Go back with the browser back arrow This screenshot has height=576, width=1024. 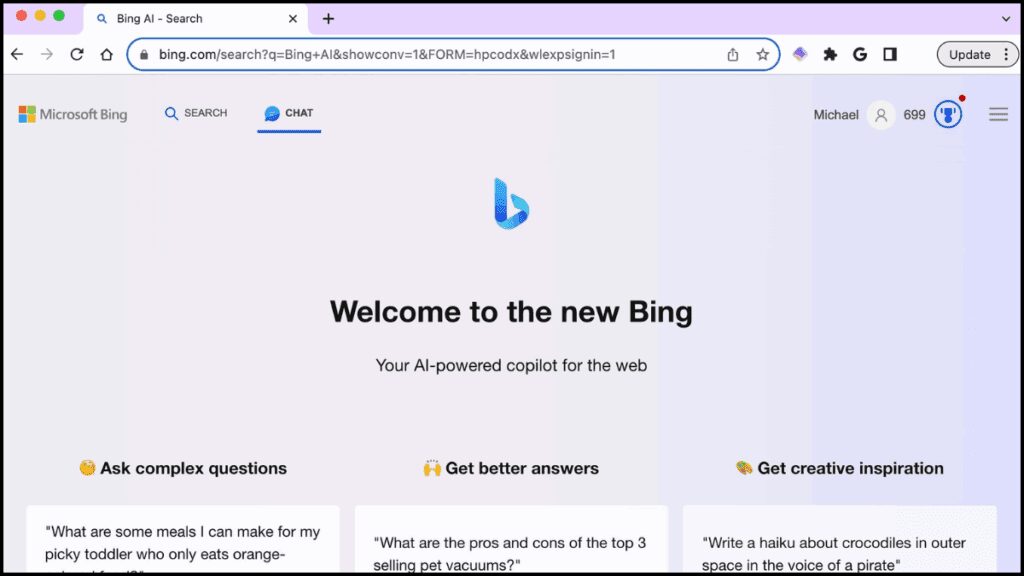click(17, 54)
